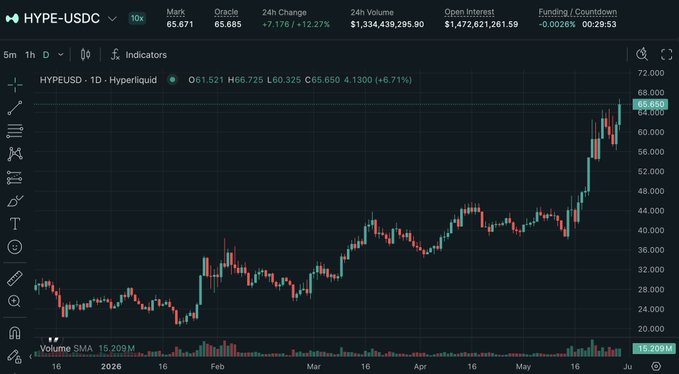Click the Funding / Countdown label

[578, 12]
